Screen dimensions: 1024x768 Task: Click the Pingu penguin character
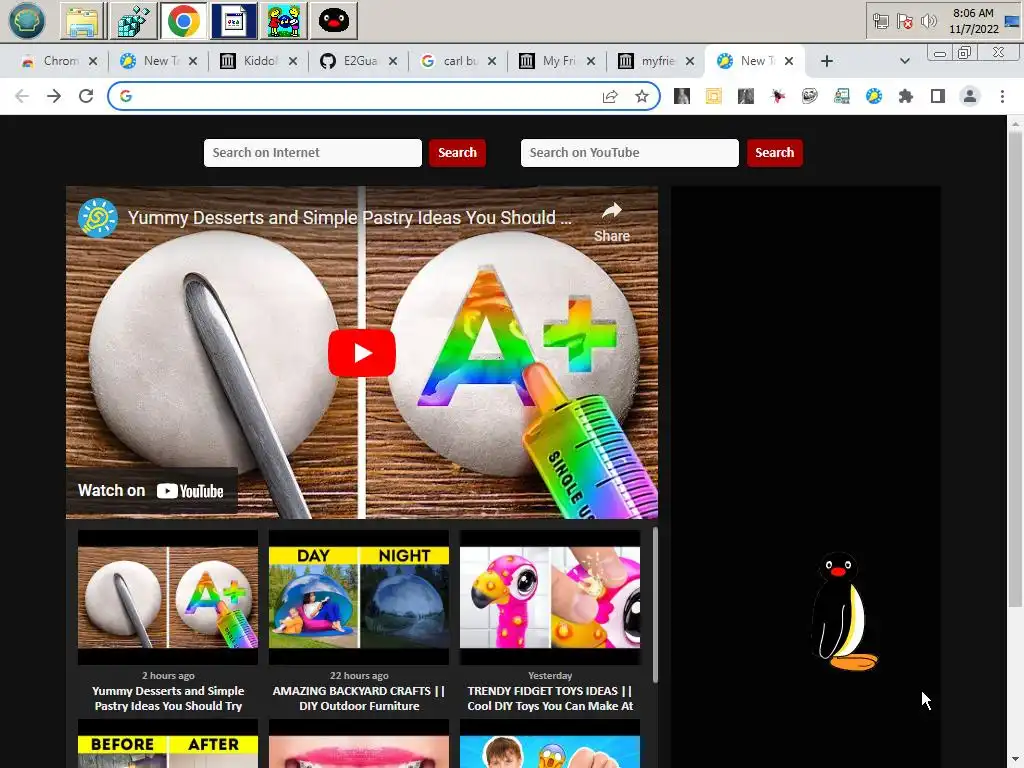tap(844, 612)
